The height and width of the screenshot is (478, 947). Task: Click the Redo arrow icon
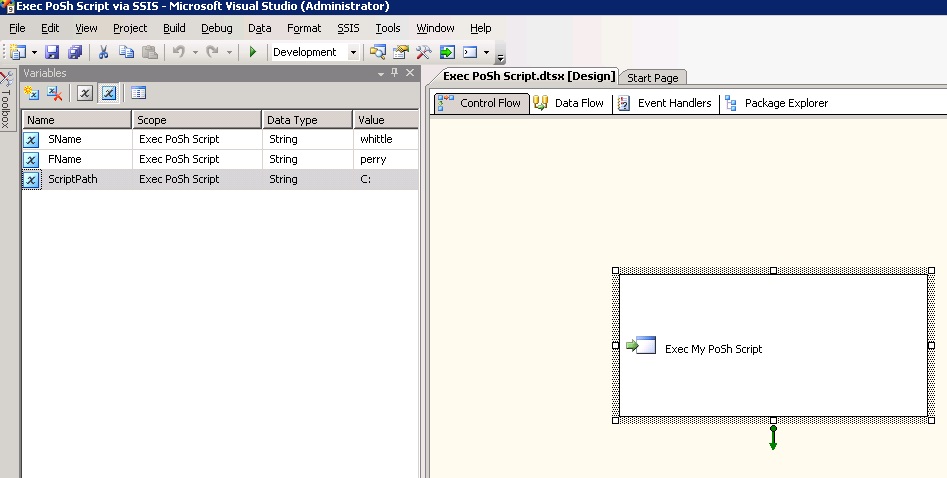212,53
